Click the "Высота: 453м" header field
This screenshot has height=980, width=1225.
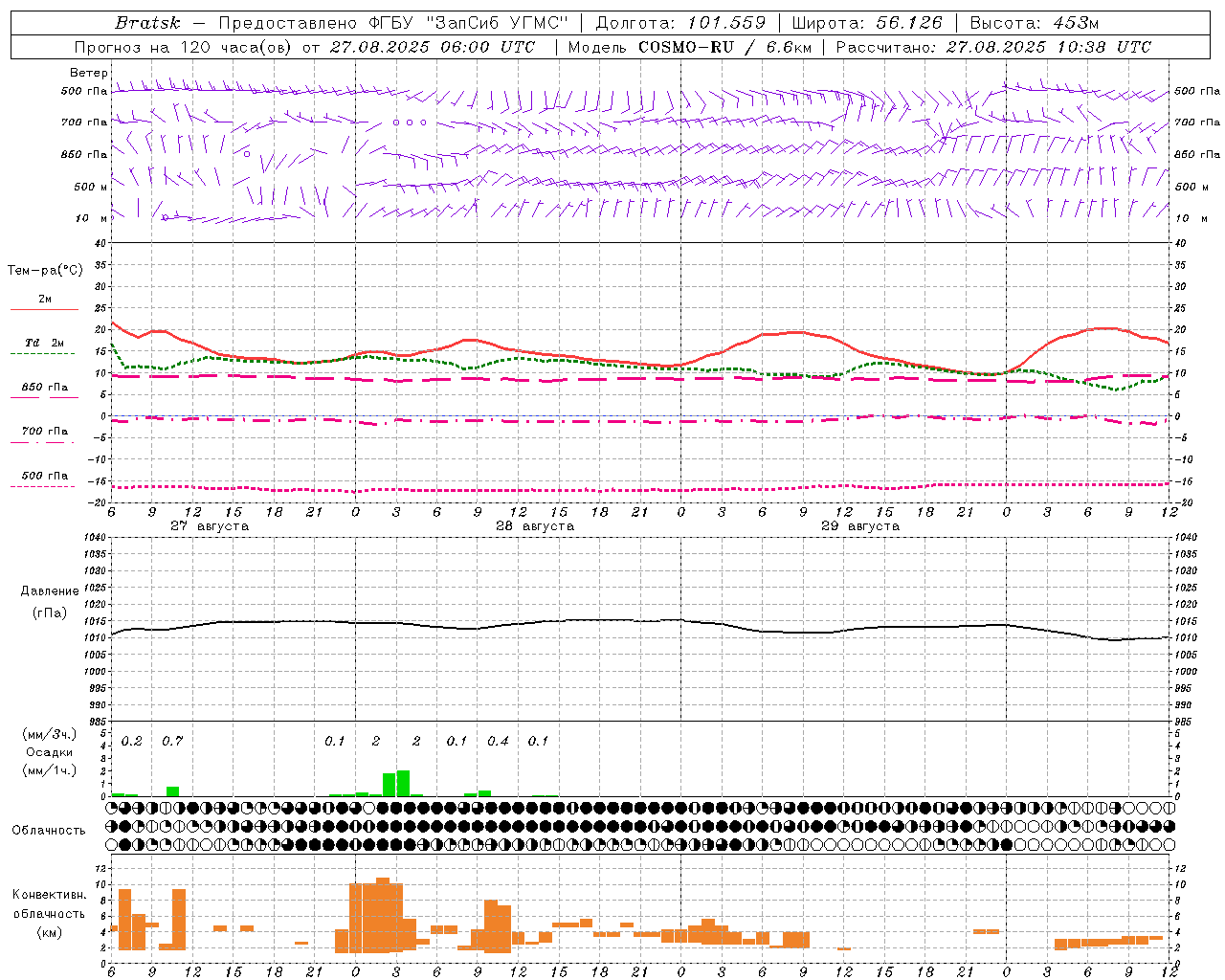click(1035, 23)
